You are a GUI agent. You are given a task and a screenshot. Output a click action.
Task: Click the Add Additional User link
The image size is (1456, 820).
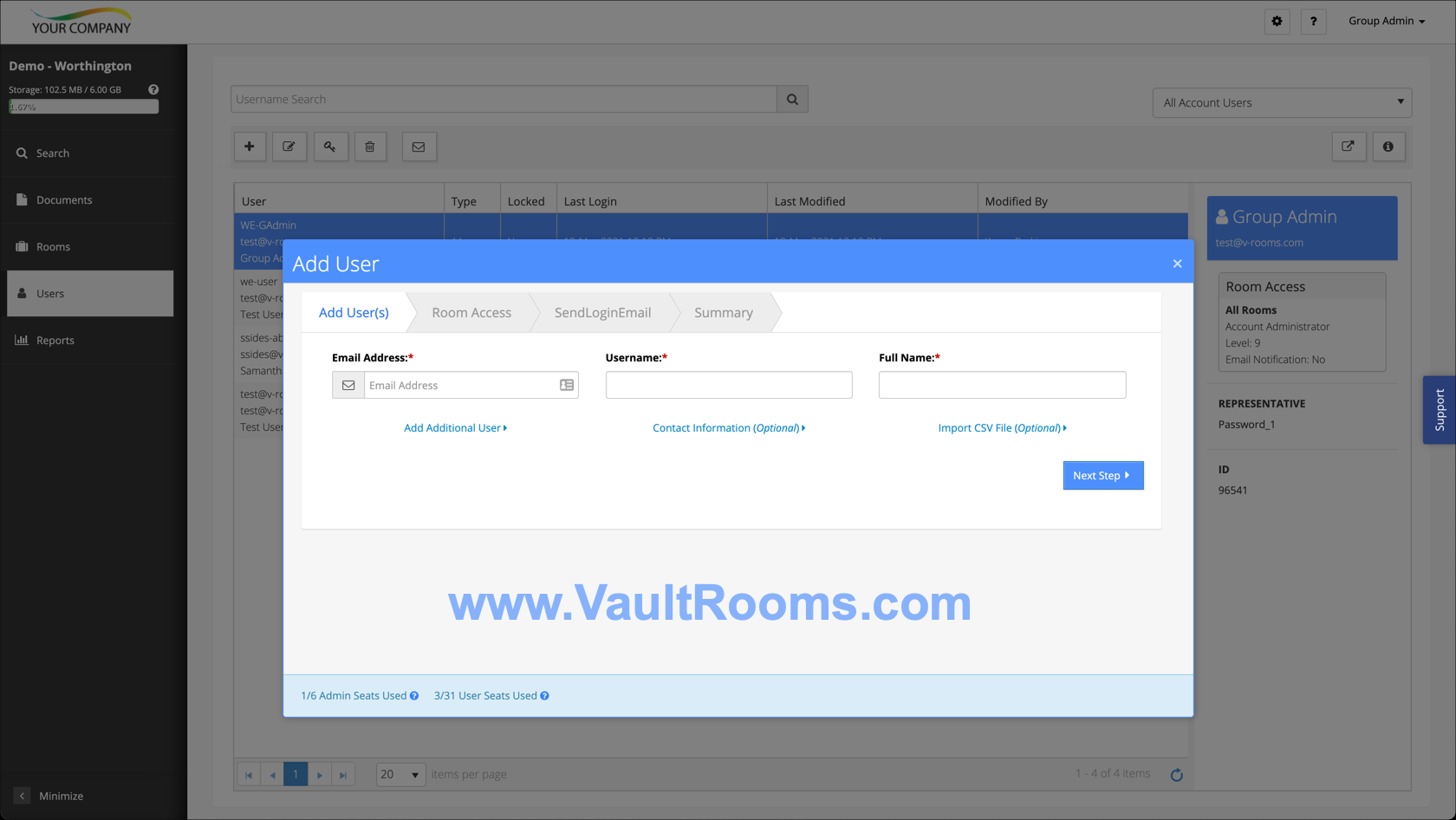(x=455, y=427)
